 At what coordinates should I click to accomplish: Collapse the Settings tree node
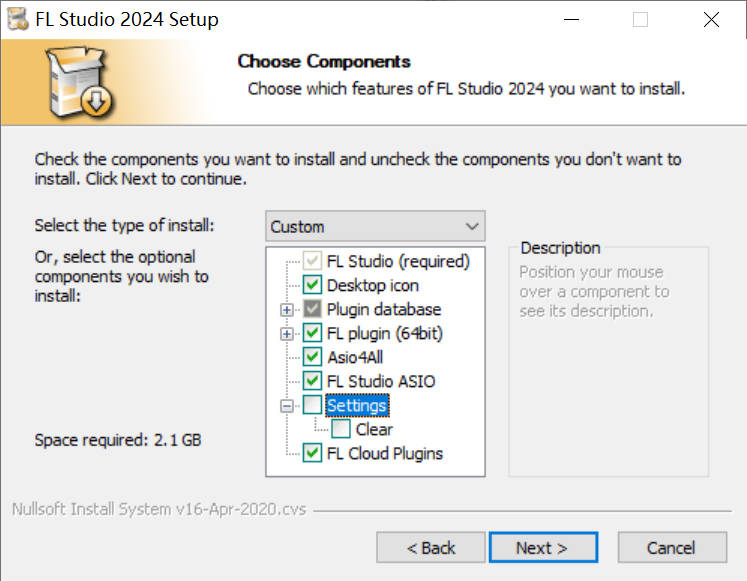pyautogui.click(x=288, y=405)
